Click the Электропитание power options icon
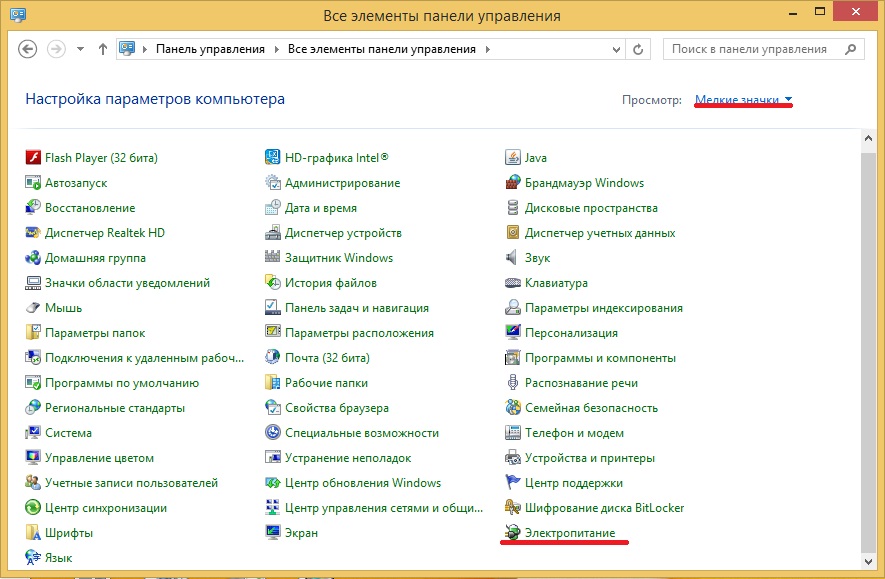 (x=513, y=533)
